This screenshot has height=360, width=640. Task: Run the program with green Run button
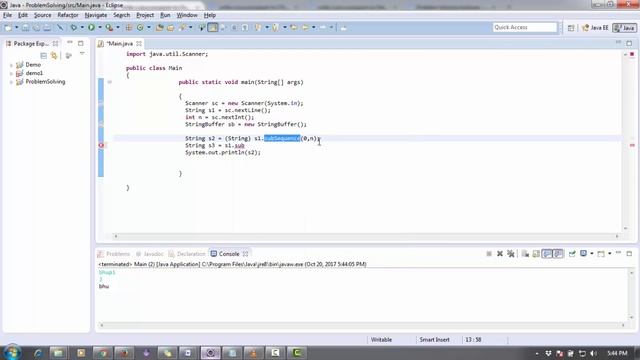[91, 27]
